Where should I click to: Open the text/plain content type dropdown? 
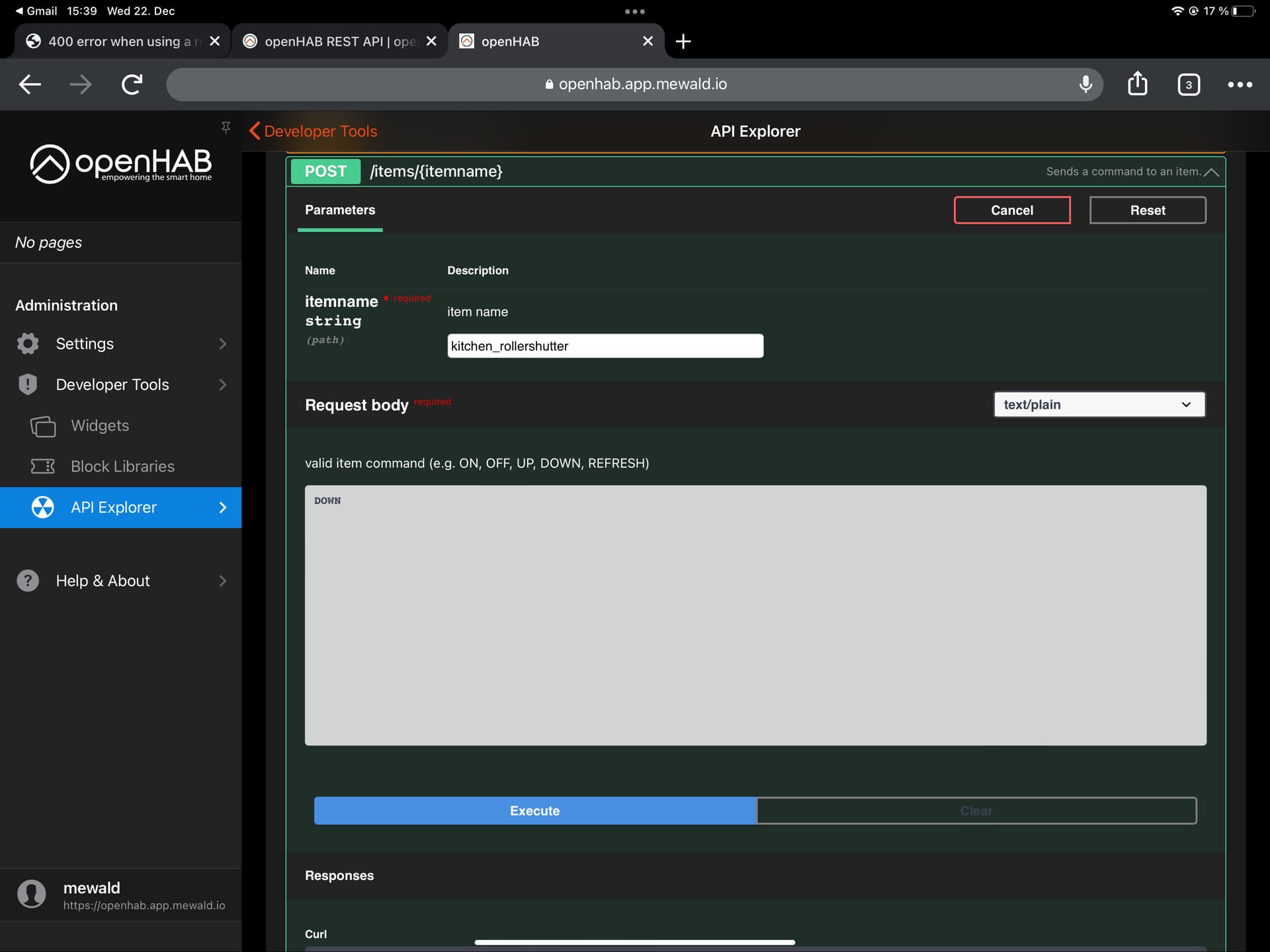pos(1099,404)
